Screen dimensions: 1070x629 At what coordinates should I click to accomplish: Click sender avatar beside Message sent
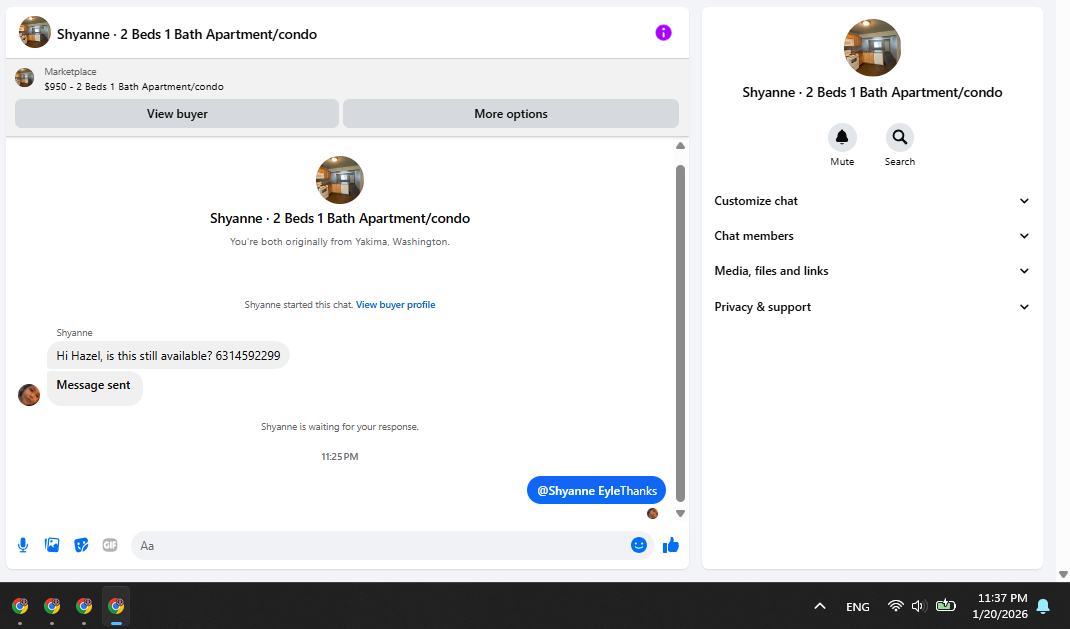(x=29, y=394)
